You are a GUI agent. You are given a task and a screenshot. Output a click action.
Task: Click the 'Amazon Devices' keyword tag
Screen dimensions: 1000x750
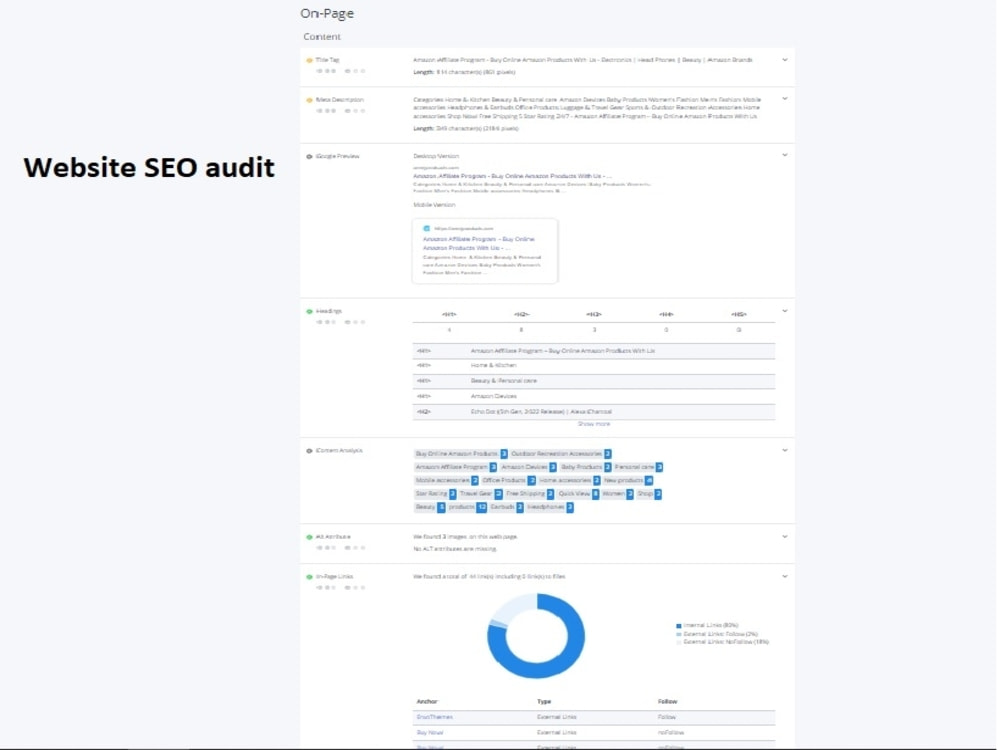tap(529, 467)
